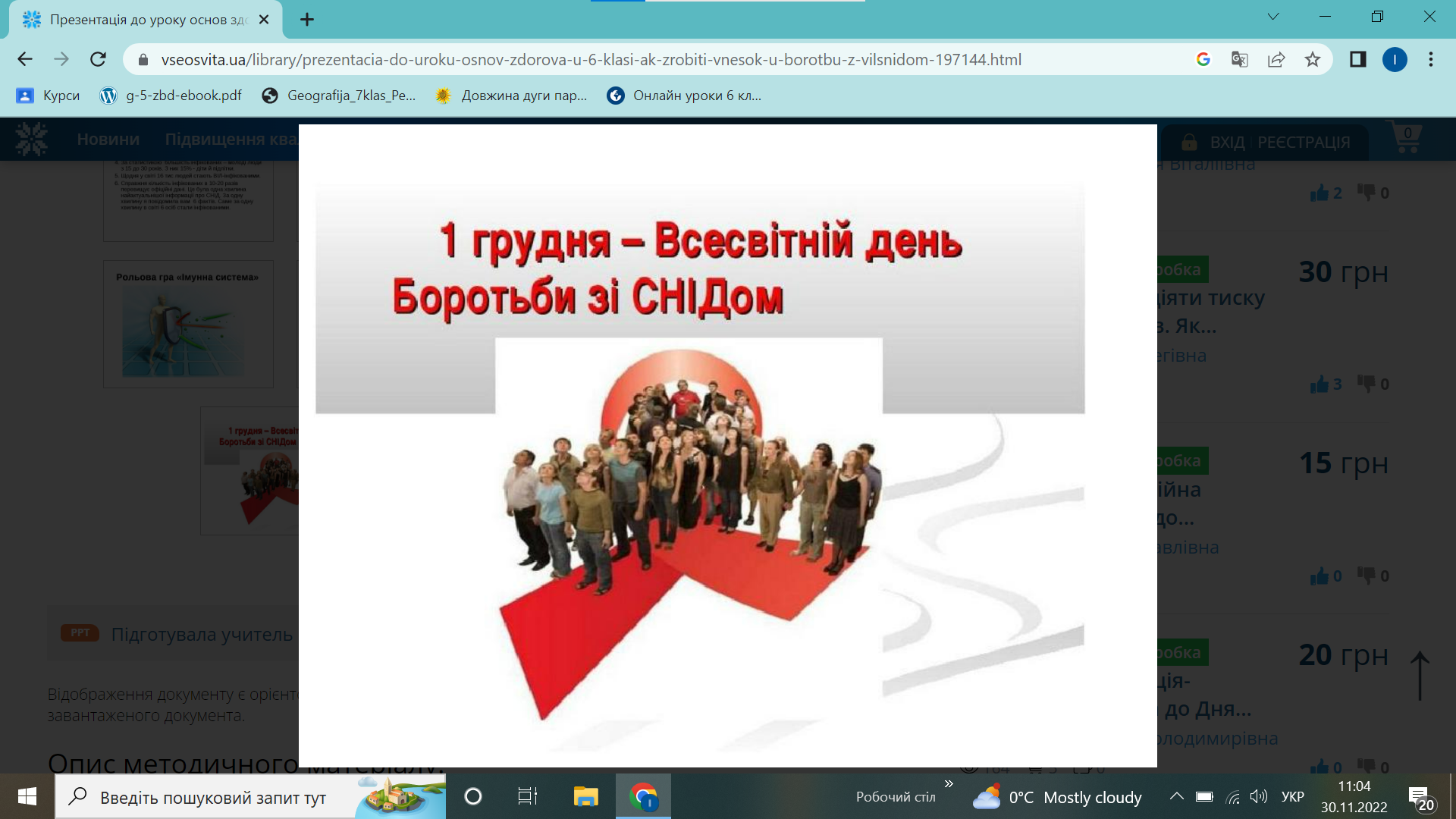
Task: Click the battery status icon
Action: 1204,796
